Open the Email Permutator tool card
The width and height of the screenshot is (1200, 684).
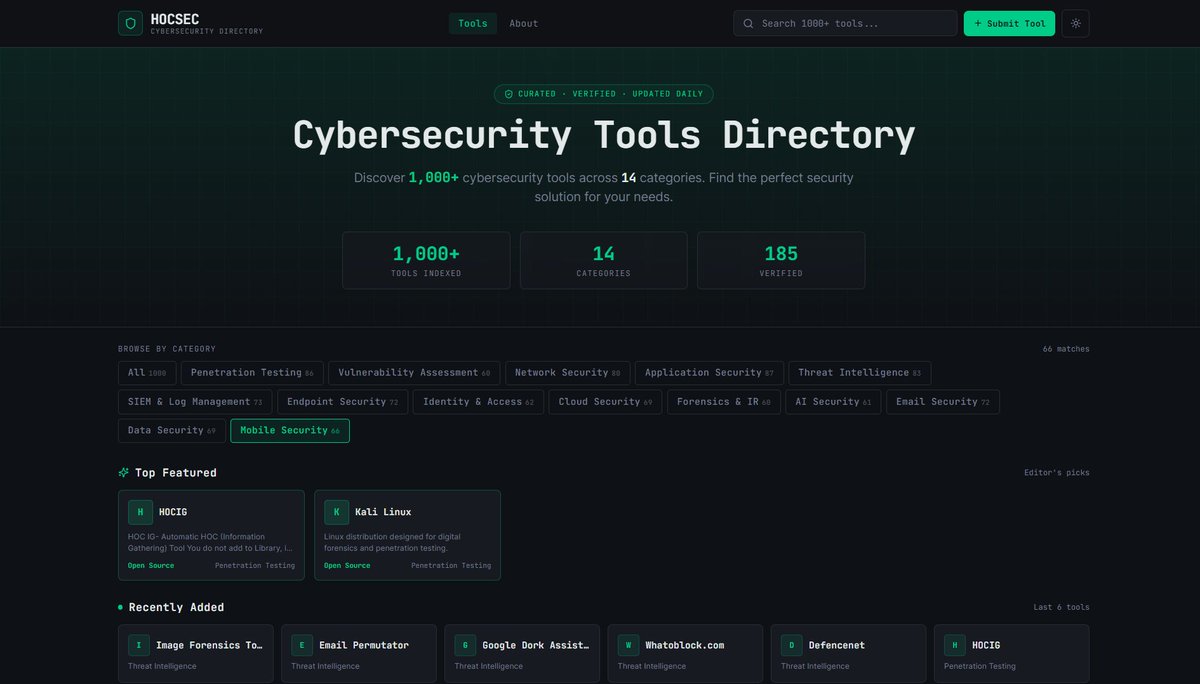359,654
